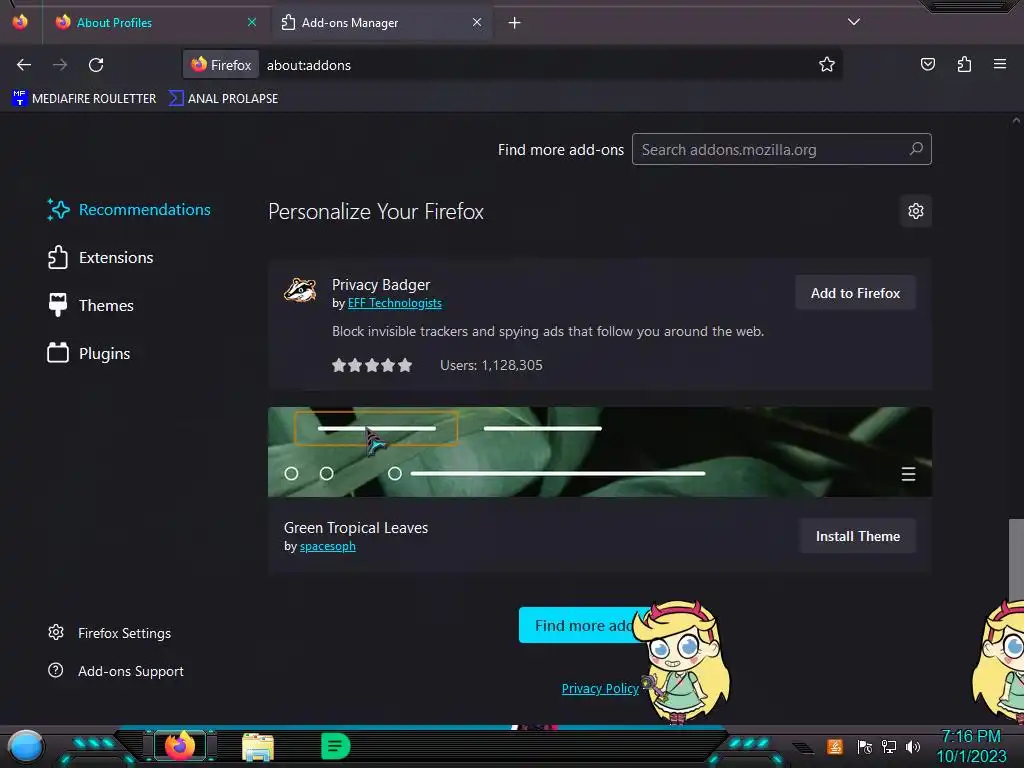1024x768 pixels.
Task: Click the scroll up arrow of page
Action: tap(1016, 121)
